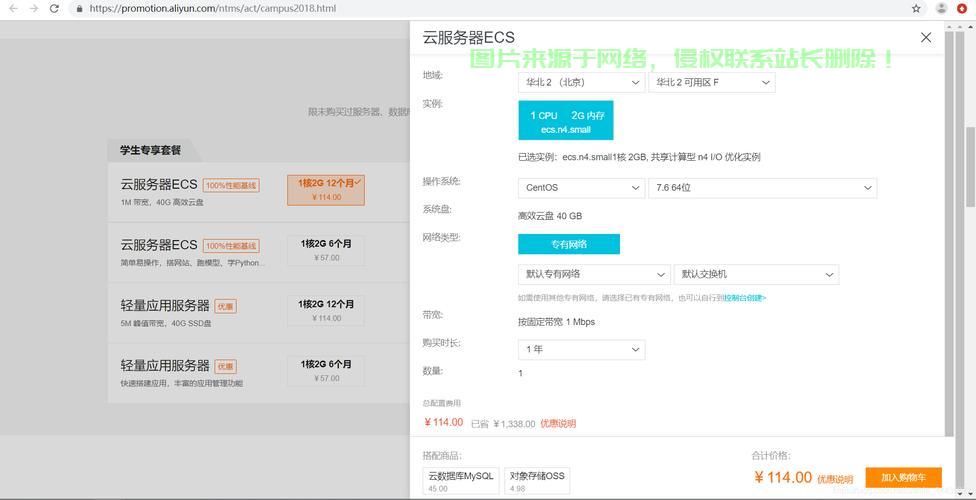976x500 pixels.
Task: Click the red browser extension icon
Action: click(x=963, y=8)
